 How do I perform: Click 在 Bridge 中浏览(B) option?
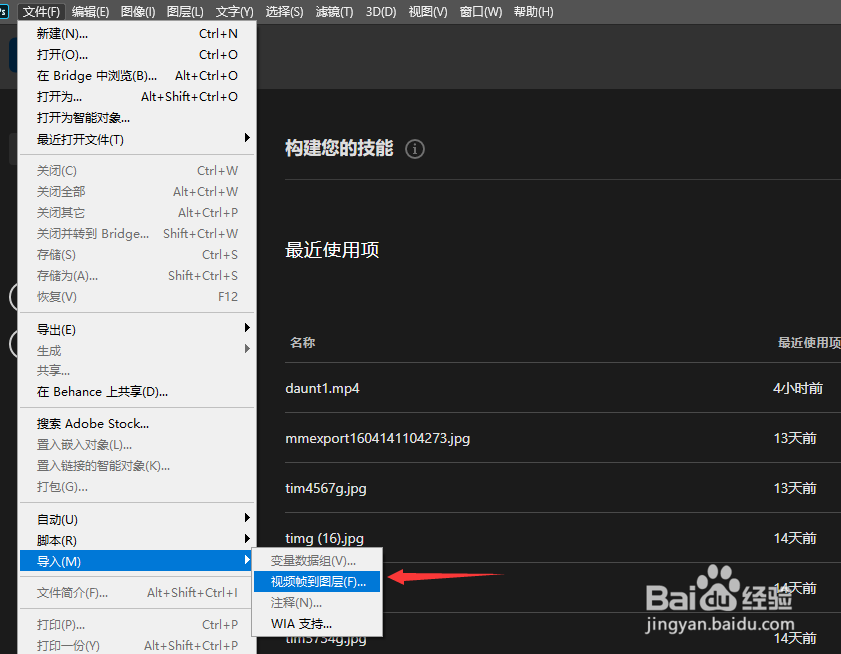(x=96, y=75)
